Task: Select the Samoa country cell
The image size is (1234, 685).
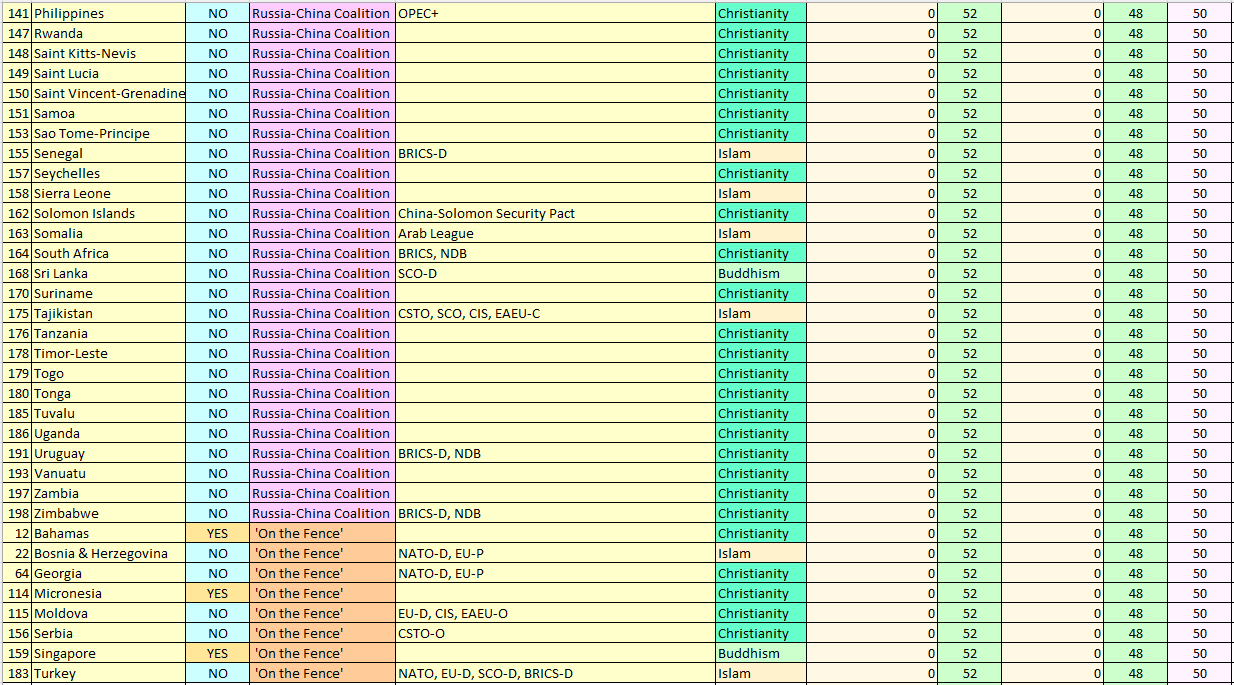Action: click(x=109, y=114)
